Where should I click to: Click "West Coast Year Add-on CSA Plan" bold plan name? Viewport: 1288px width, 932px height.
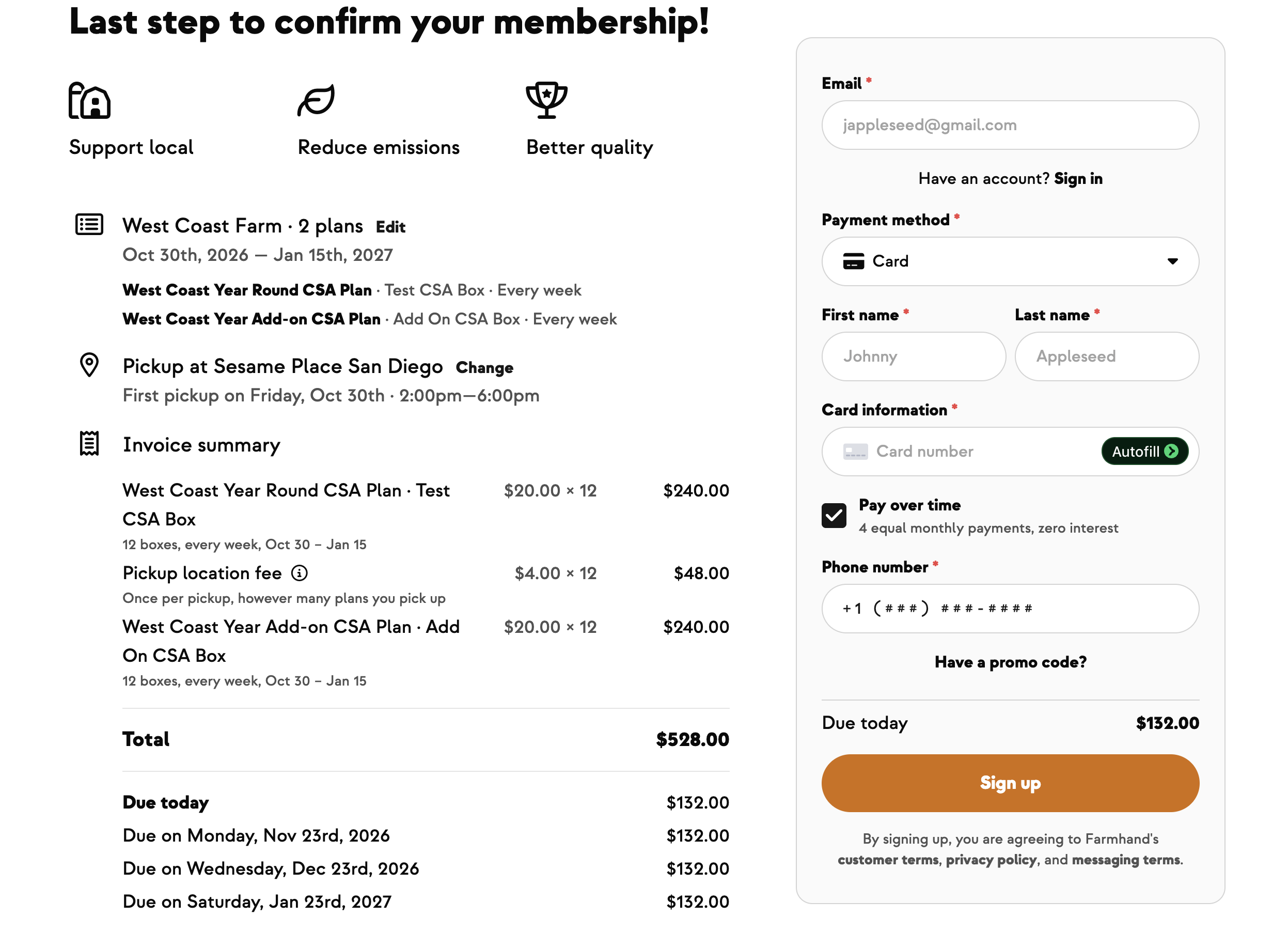[252, 319]
